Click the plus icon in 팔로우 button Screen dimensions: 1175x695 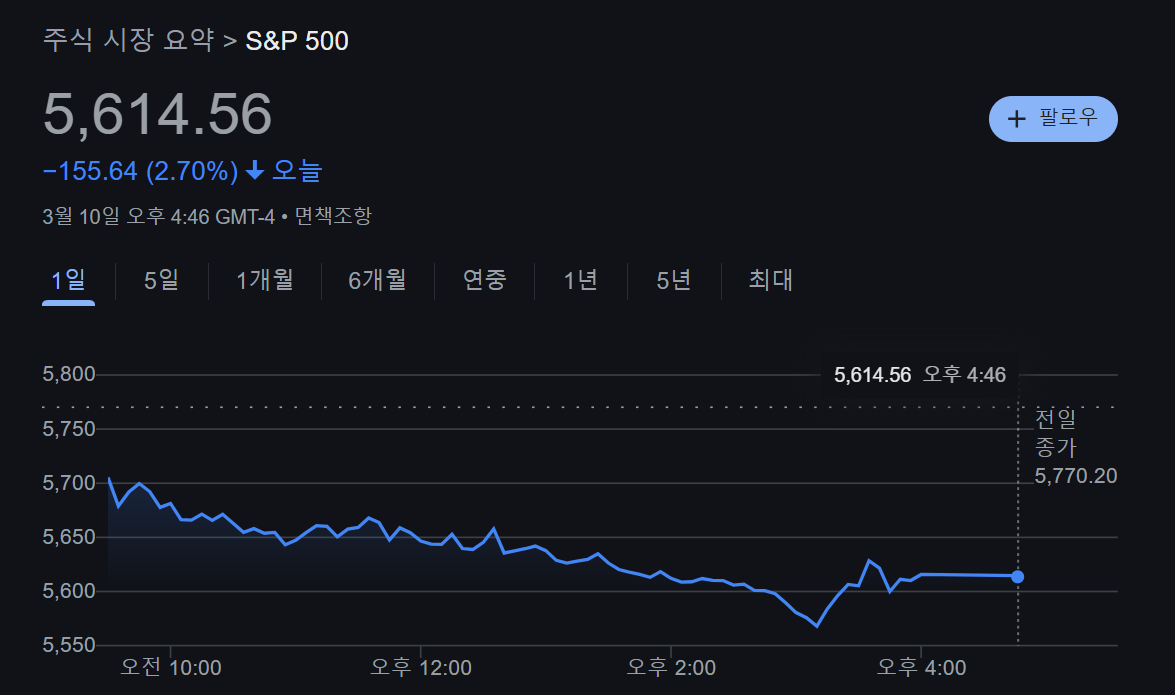[x=1016, y=118]
